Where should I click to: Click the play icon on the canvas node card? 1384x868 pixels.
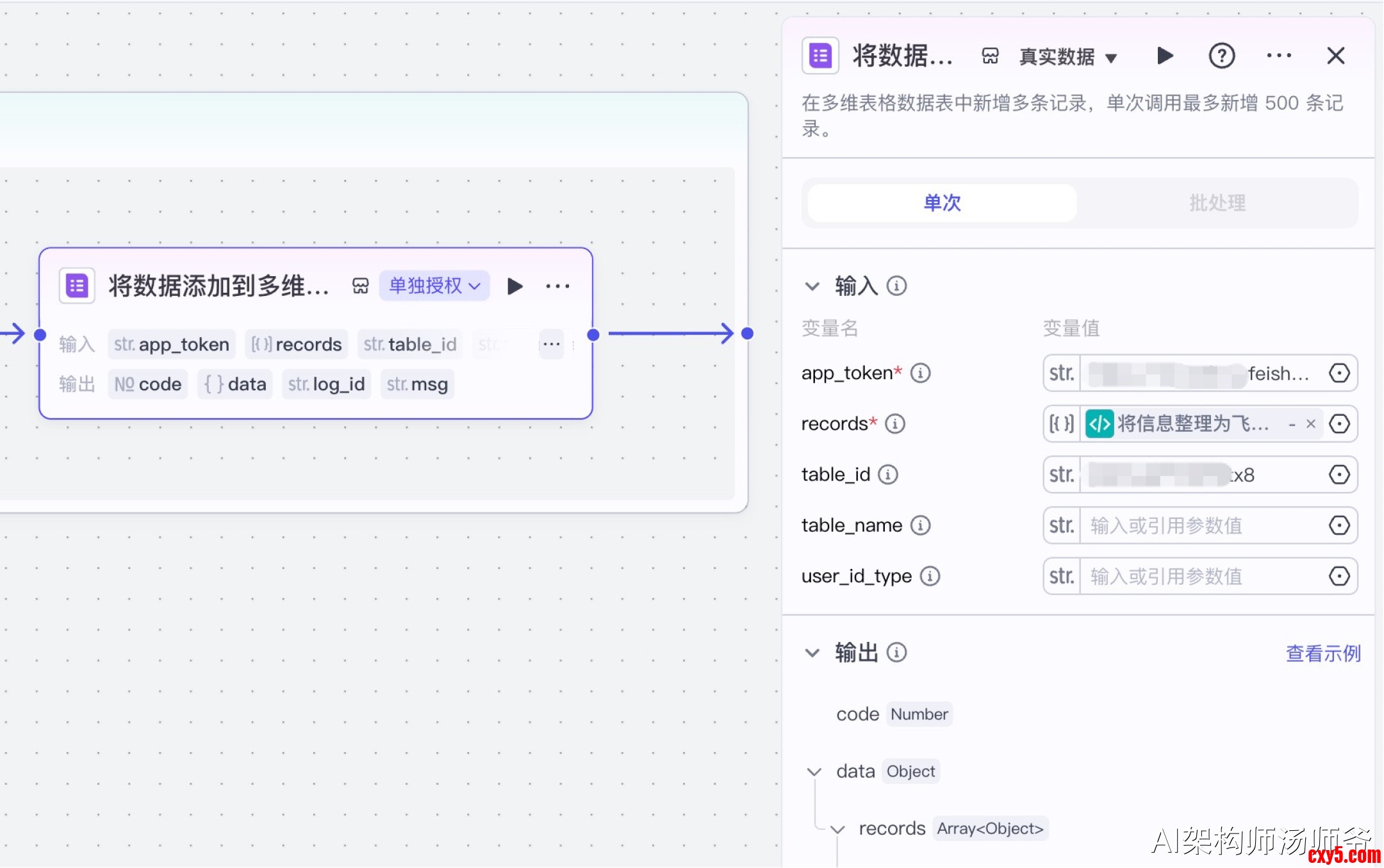click(x=515, y=286)
